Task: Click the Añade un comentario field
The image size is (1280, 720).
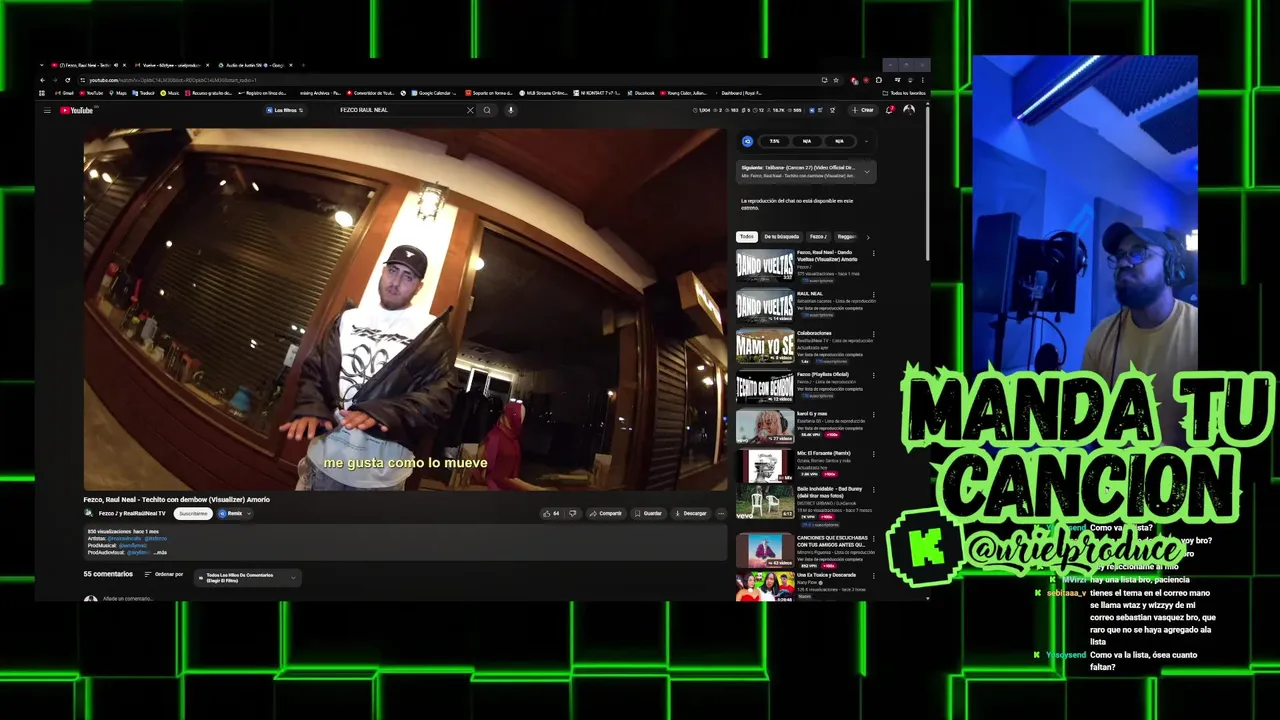Action: pyautogui.click(x=127, y=599)
